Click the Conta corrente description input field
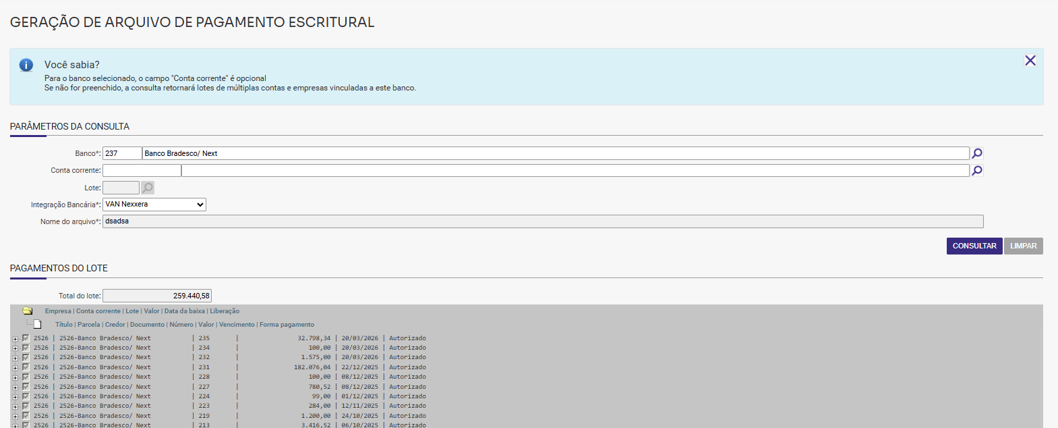 coord(576,171)
